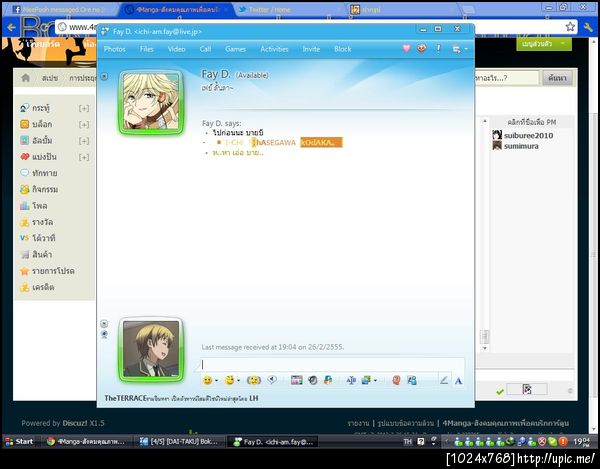
Task: Collapse my own display picture panel
Action: pos(104,324)
